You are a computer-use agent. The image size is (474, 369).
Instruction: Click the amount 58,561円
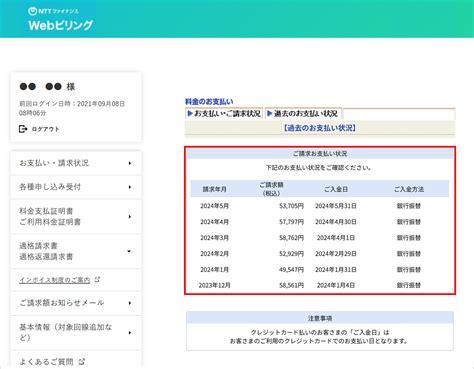tap(291, 285)
